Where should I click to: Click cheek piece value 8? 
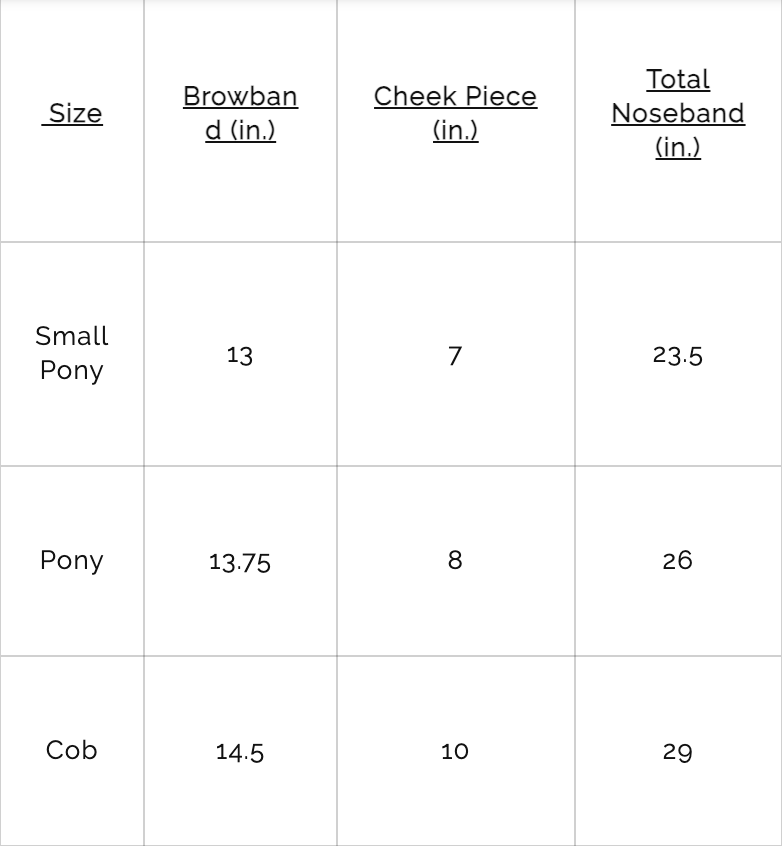point(455,560)
